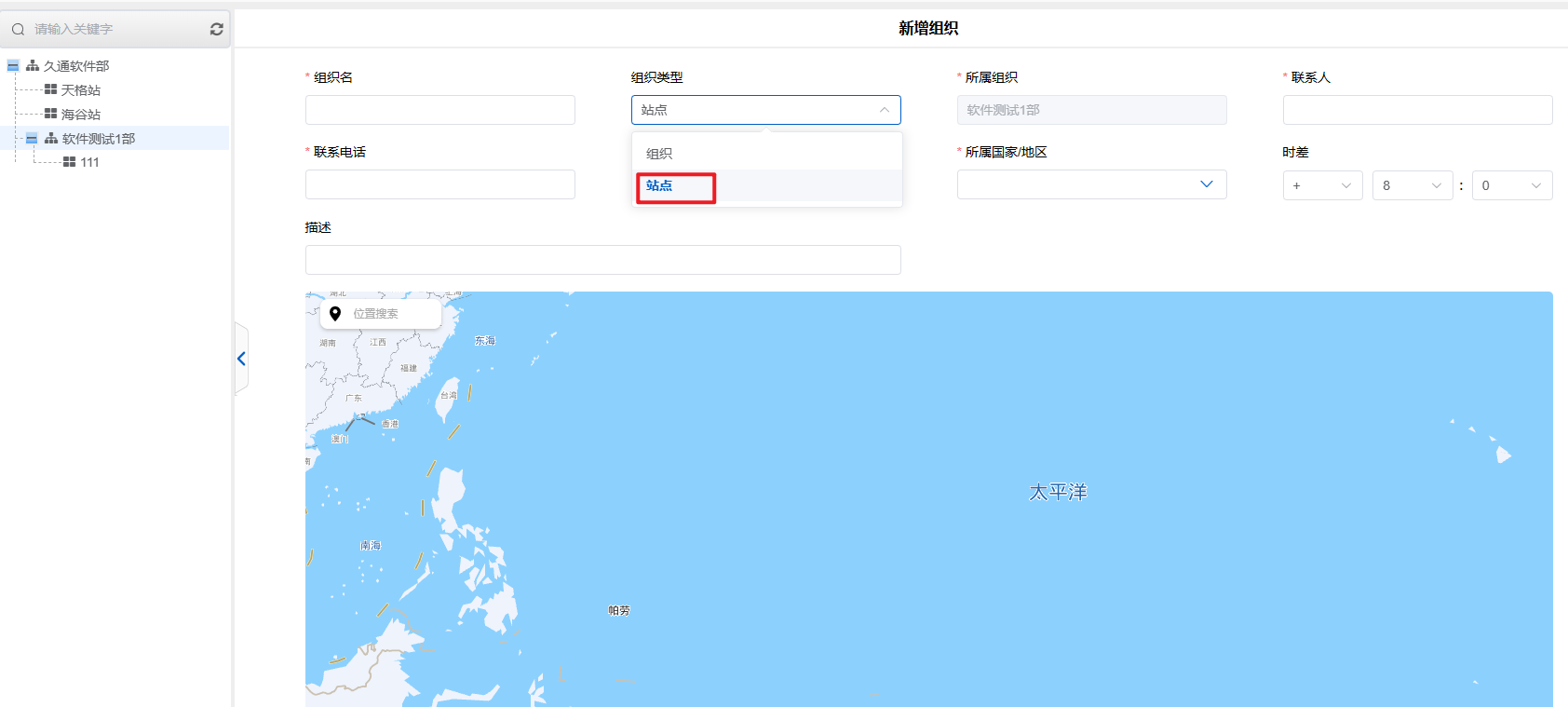The image size is (1568, 707).
Task: Collapse the 软件测试1部 tree node
Action: [32, 139]
